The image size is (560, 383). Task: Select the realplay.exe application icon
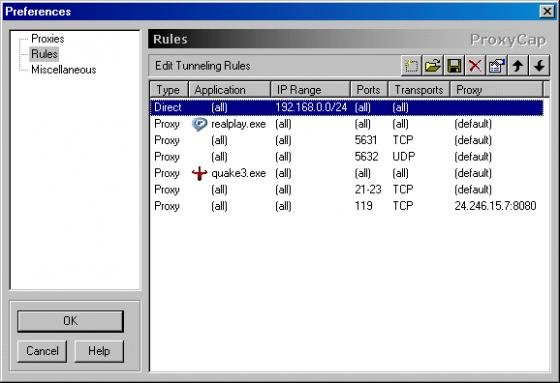(199, 124)
